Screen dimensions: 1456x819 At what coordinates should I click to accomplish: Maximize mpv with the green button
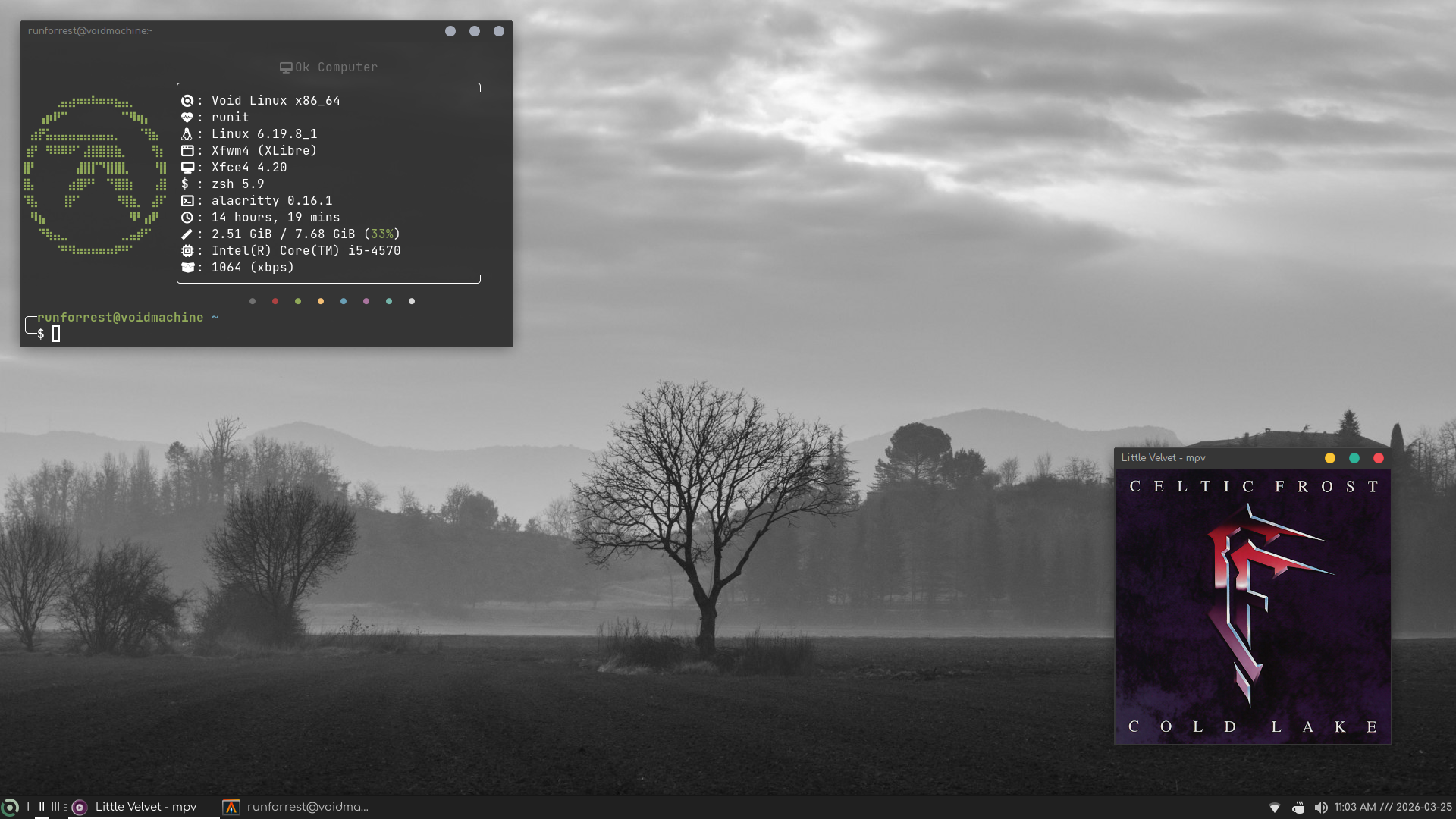point(1354,458)
